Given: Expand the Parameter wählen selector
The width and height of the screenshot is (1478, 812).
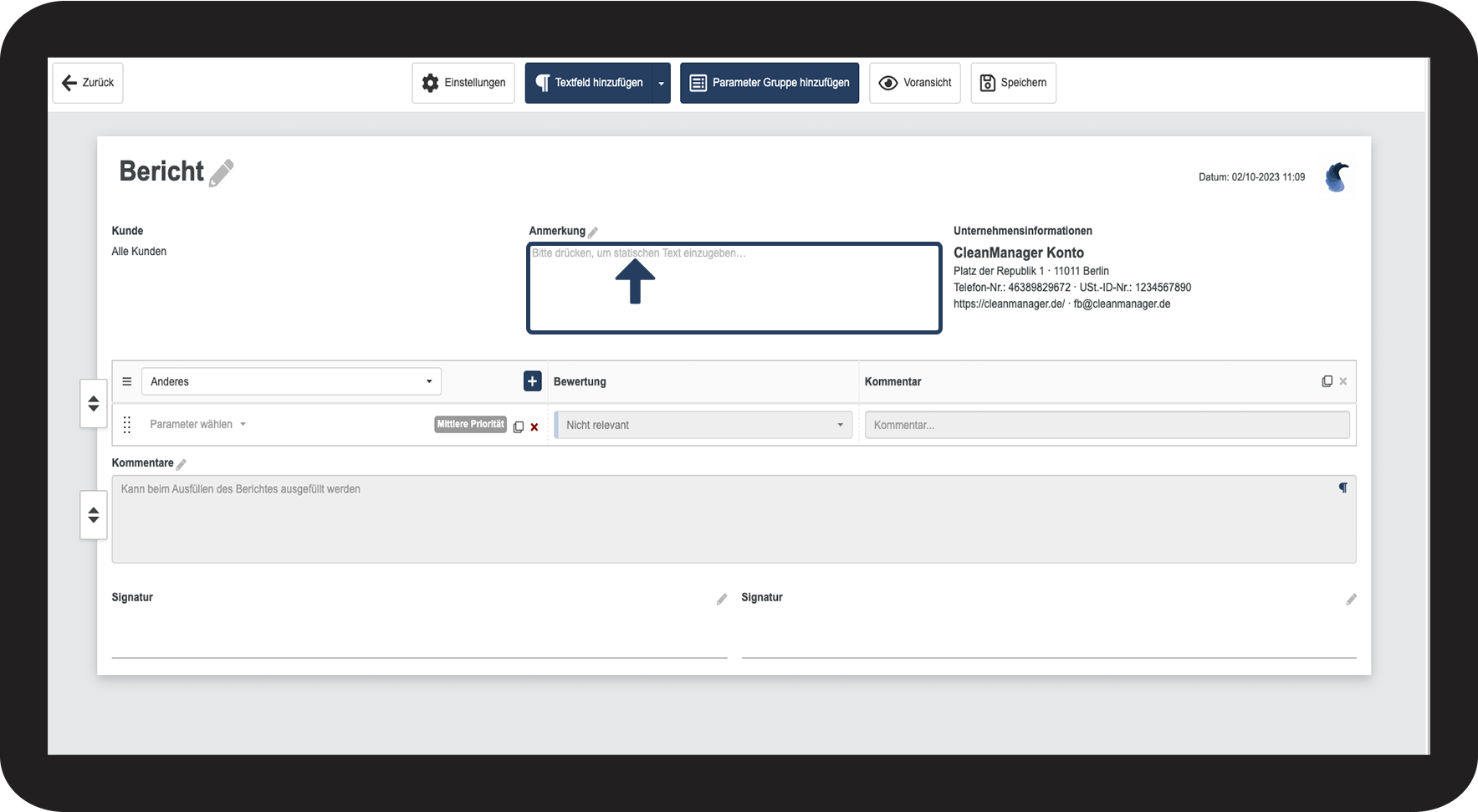Looking at the screenshot, I should coord(197,424).
